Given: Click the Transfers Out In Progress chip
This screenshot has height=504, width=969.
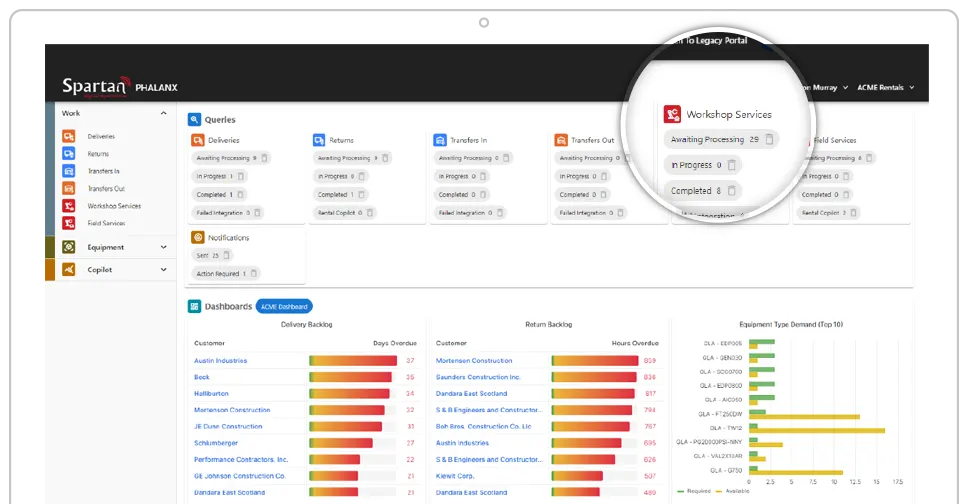Looking at the screenshot, I should pos(583,176).
